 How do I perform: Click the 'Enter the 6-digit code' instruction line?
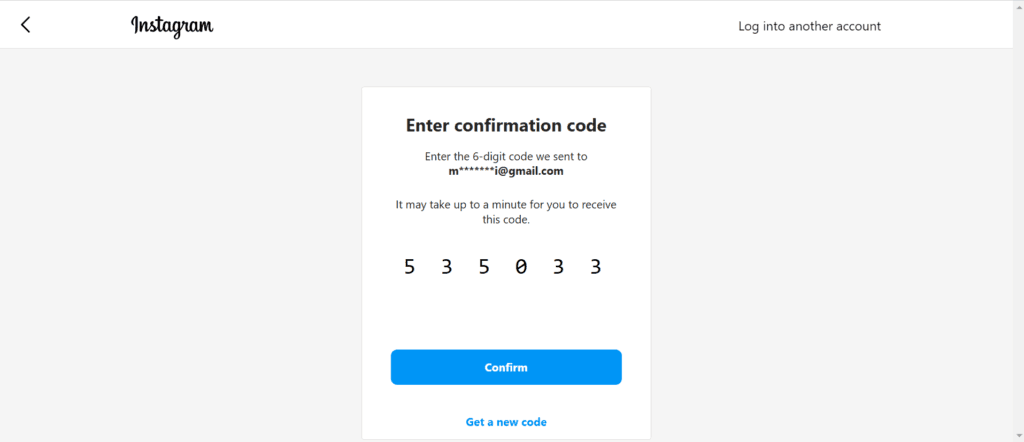click(506, 156)
